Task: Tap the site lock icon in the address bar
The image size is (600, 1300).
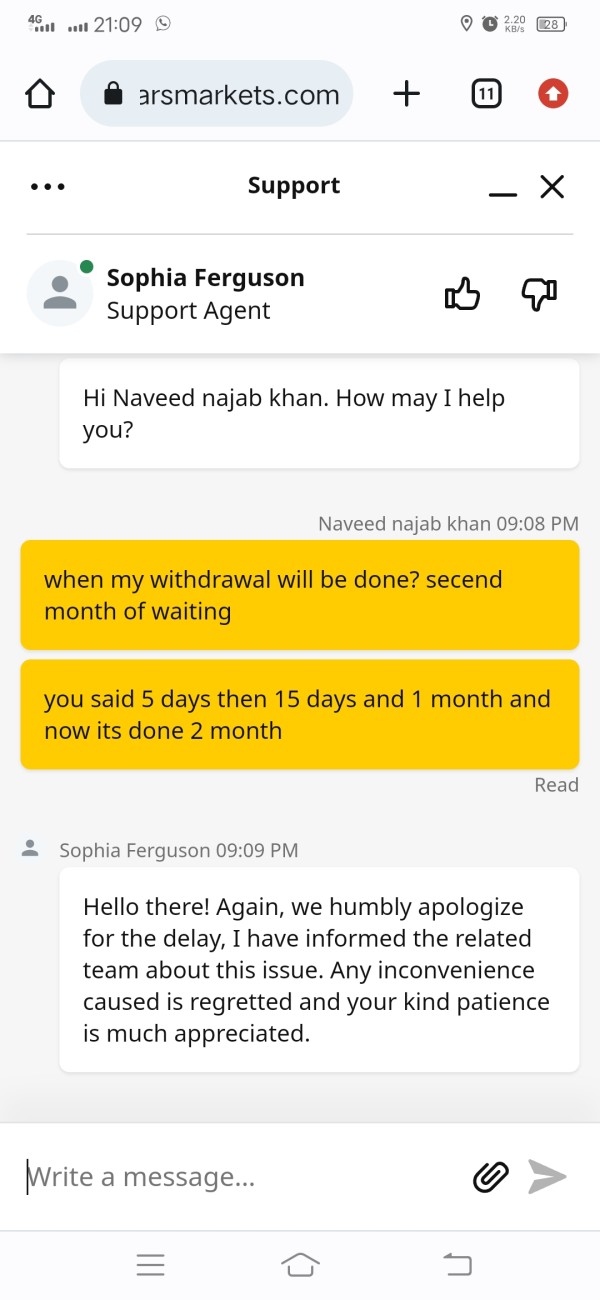Action: [113, 95]
